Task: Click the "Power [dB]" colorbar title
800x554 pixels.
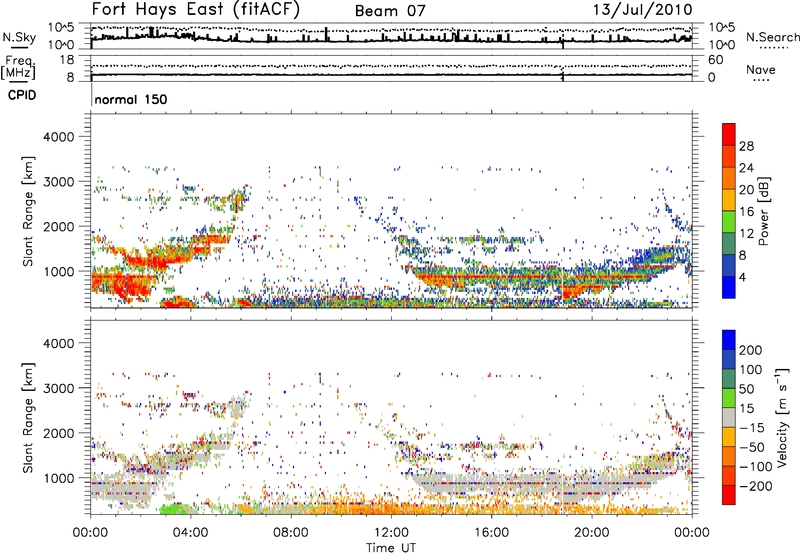Action: (764, 211)
